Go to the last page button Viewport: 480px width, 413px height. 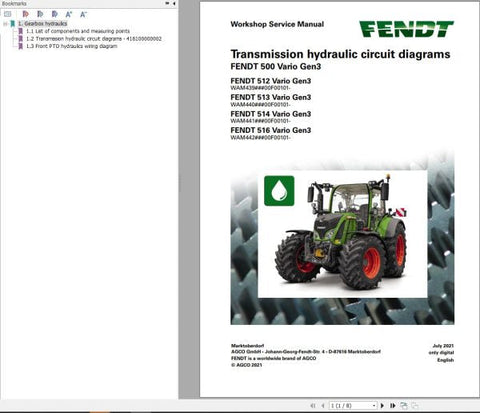pos(393,405)
